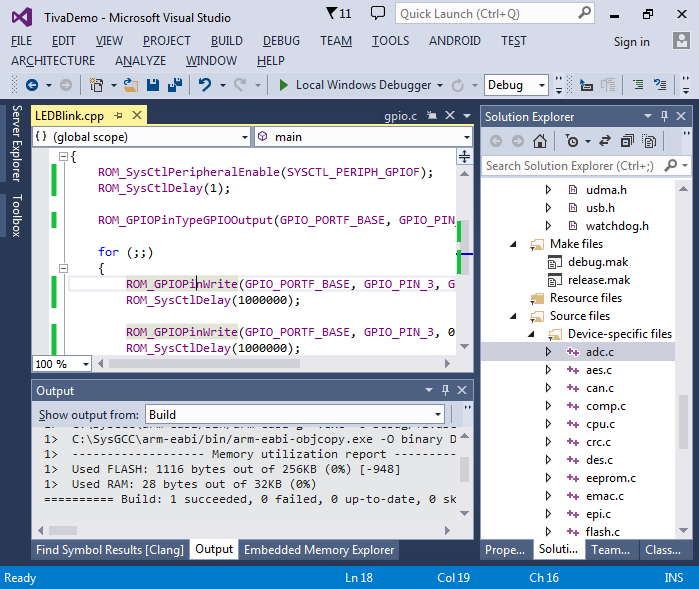Open the ANDROID menu
The image size is (699, 589).
pos(455,41)
